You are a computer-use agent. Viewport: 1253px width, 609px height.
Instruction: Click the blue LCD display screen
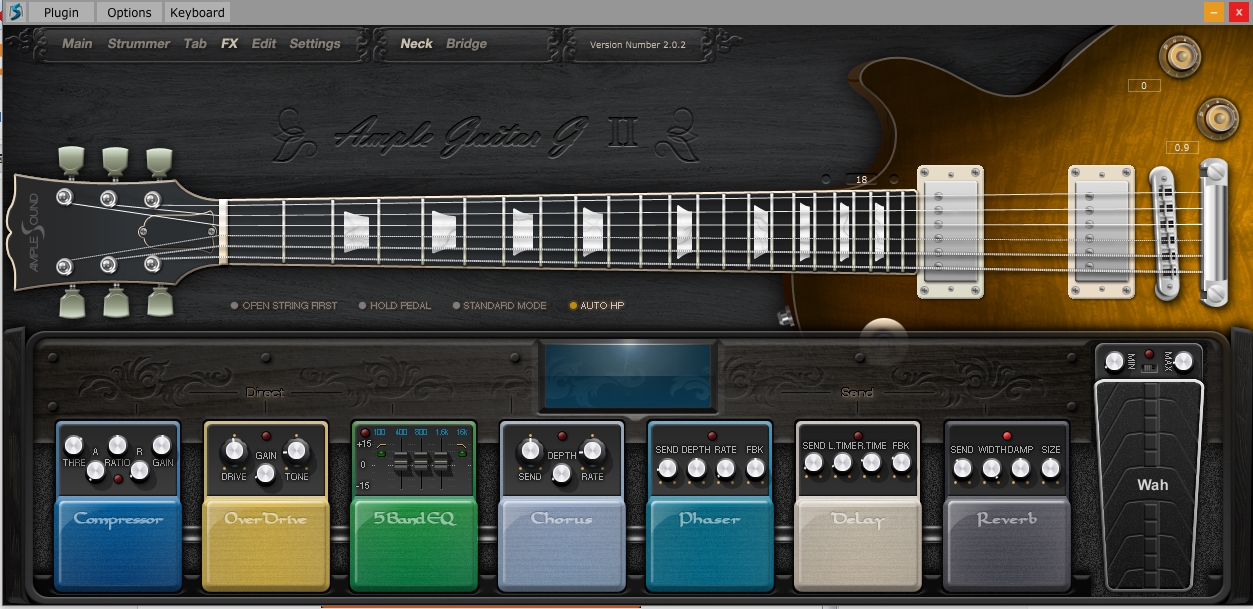[x=627, y=375]
